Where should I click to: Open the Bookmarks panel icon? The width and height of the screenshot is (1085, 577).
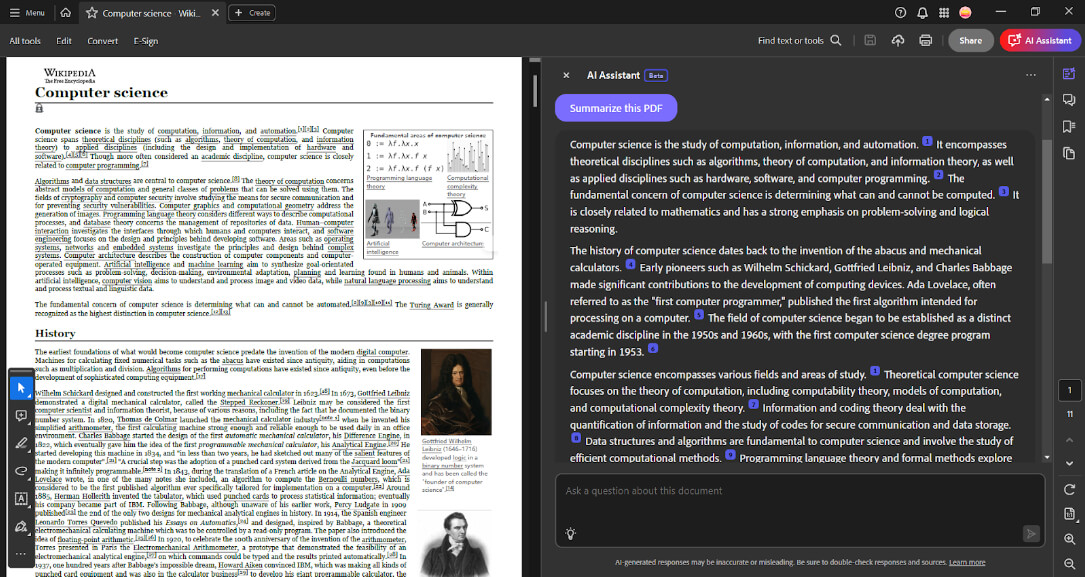(x=1069, y=127)
